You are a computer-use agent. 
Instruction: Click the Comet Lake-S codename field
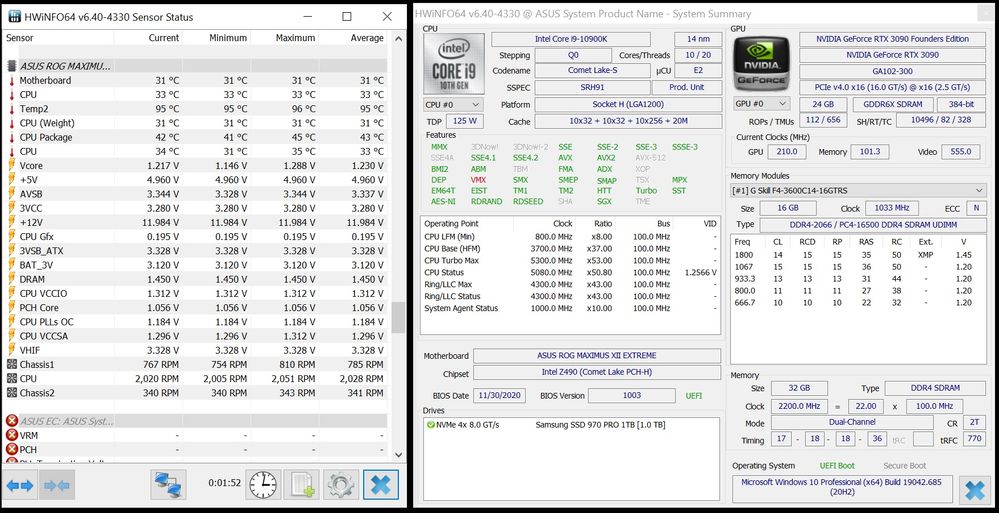593,71
